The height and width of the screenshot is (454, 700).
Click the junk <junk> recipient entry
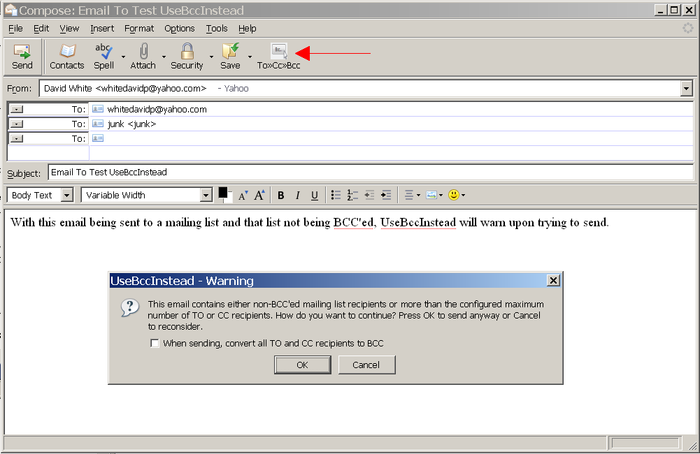tap(132, 124)
